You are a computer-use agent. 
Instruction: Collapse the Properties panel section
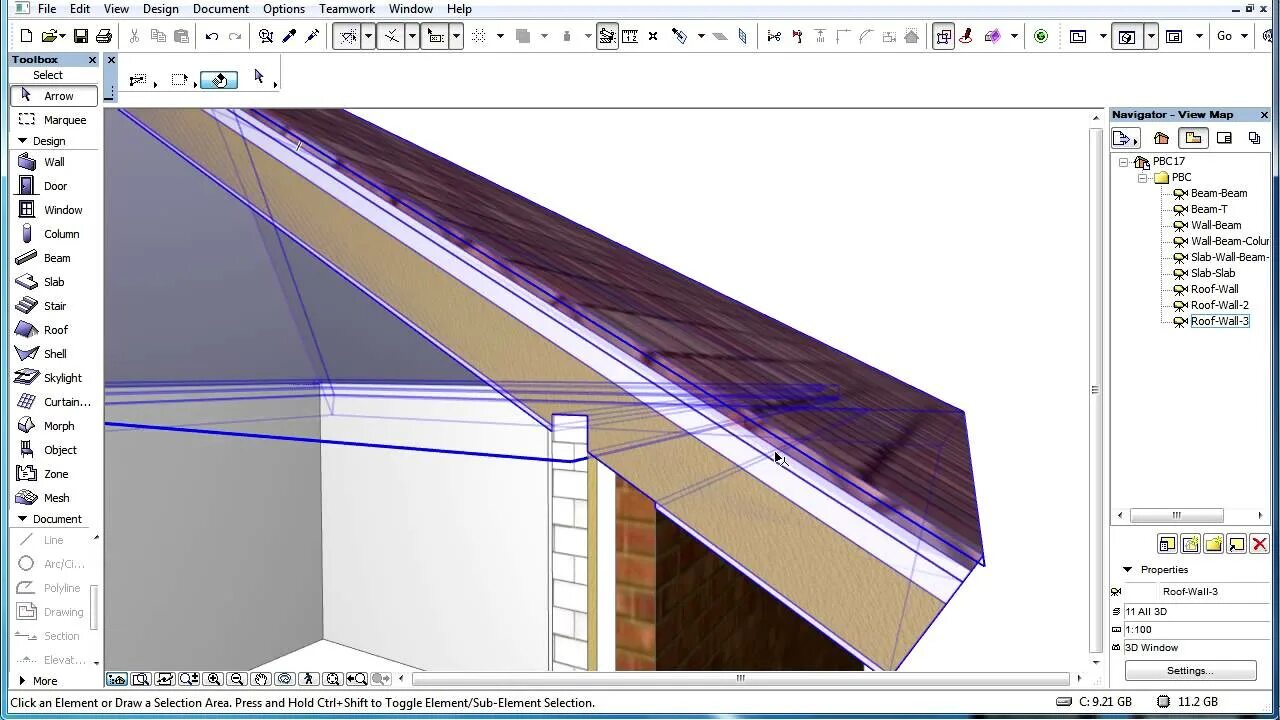(1127, 569)
